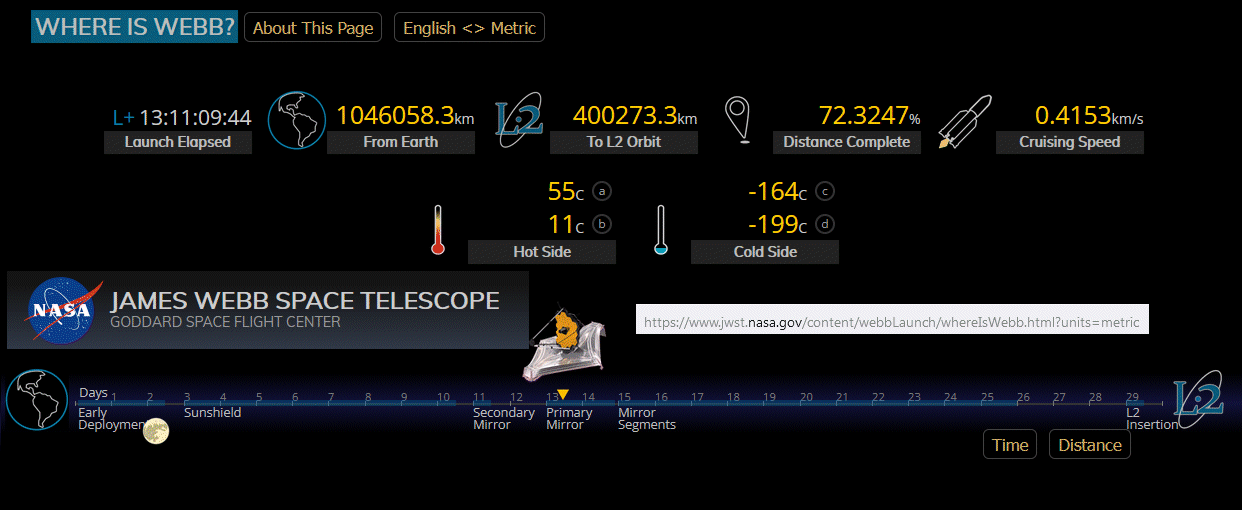The height and width of the screenshot is (510, 1242).
Task: Click the Earth globe icon beside From Earth
Action: (x=297, y=121)
